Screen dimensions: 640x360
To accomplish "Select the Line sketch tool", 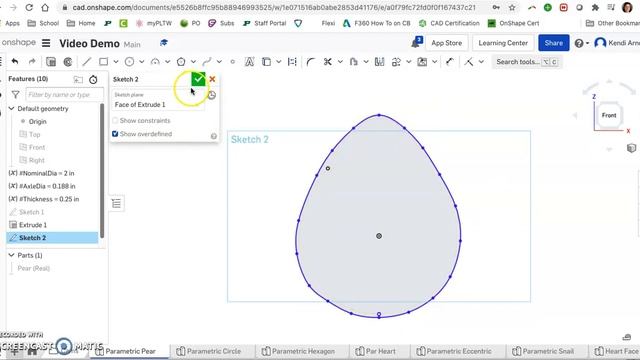I will tap(87, 62).
